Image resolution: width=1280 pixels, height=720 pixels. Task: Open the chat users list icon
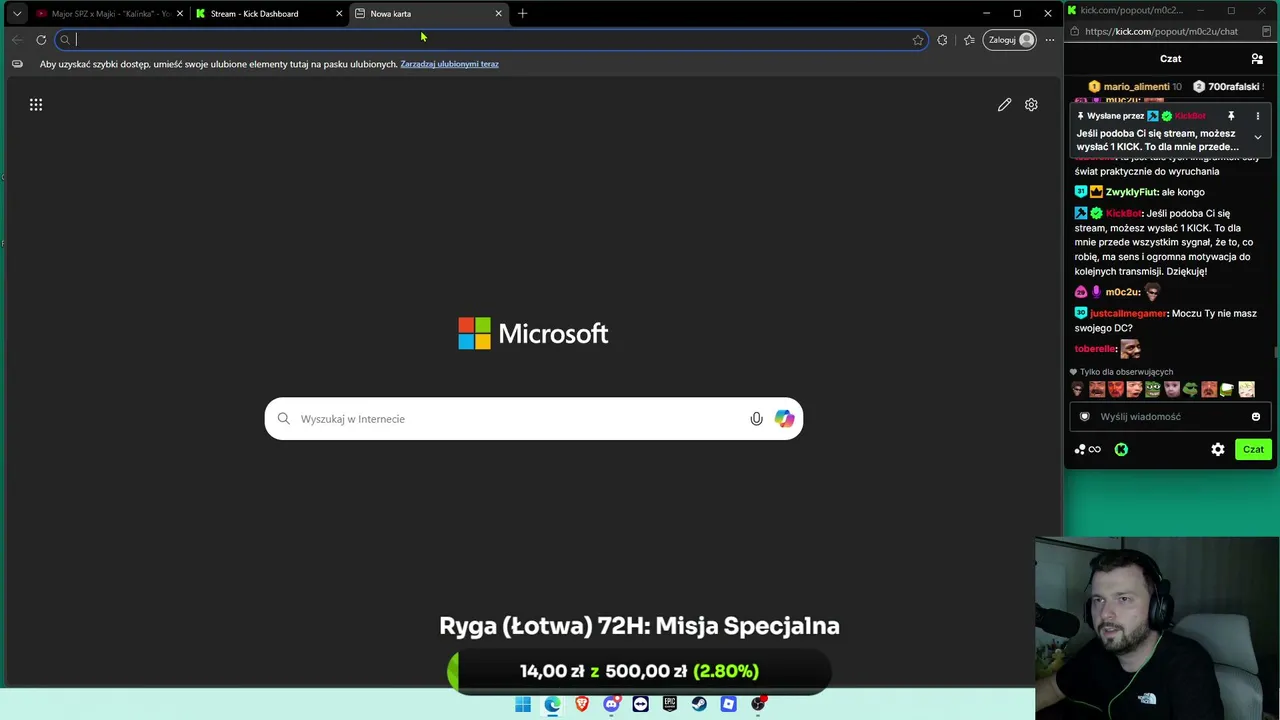point(1257,59)
